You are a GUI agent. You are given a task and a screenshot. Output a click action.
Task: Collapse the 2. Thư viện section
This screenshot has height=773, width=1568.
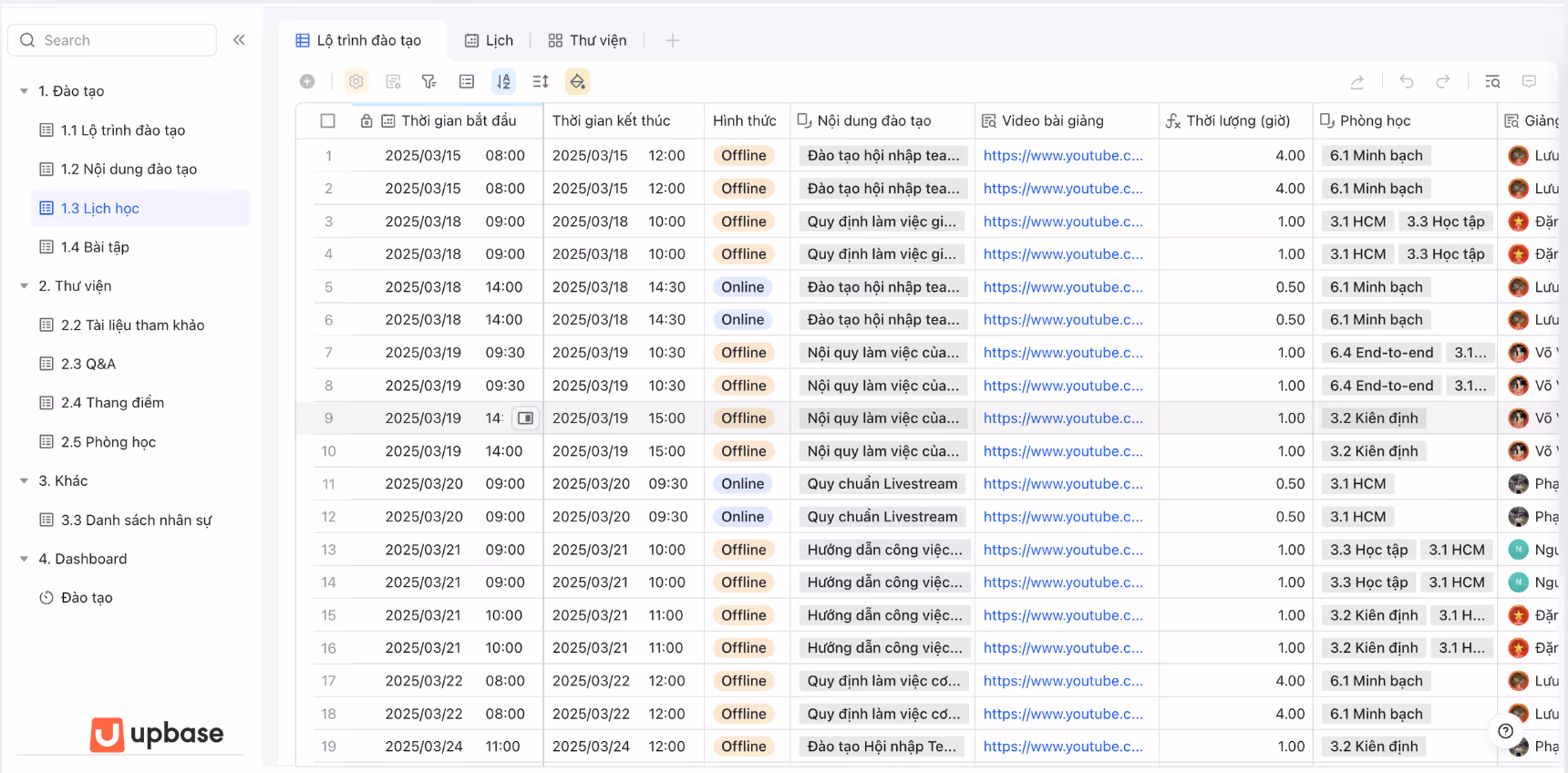pos(25,286)
